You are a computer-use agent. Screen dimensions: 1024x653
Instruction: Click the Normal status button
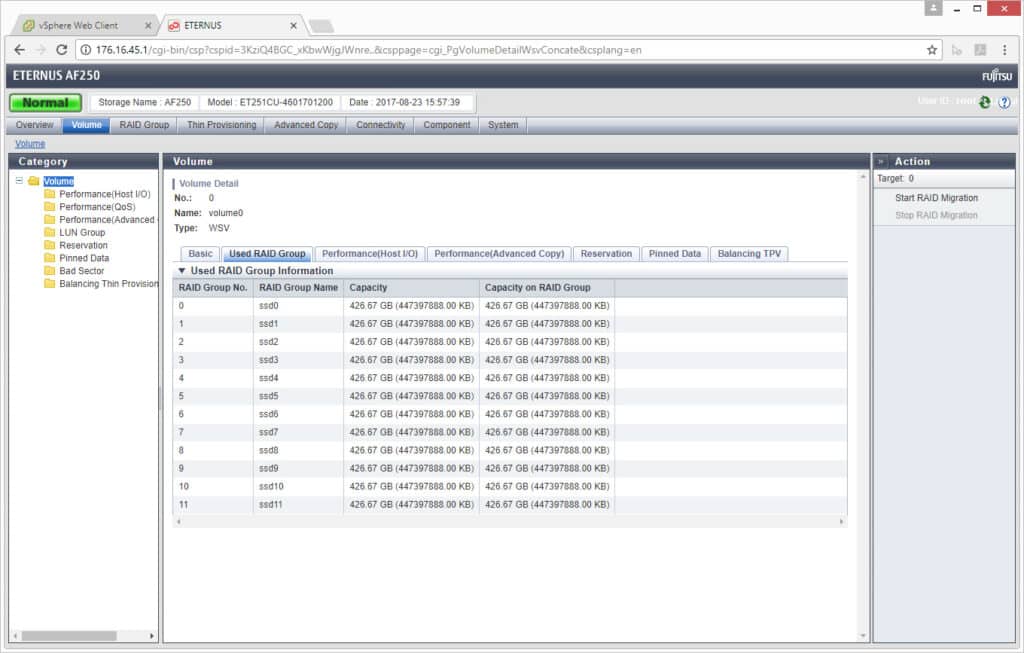(45, 103)
